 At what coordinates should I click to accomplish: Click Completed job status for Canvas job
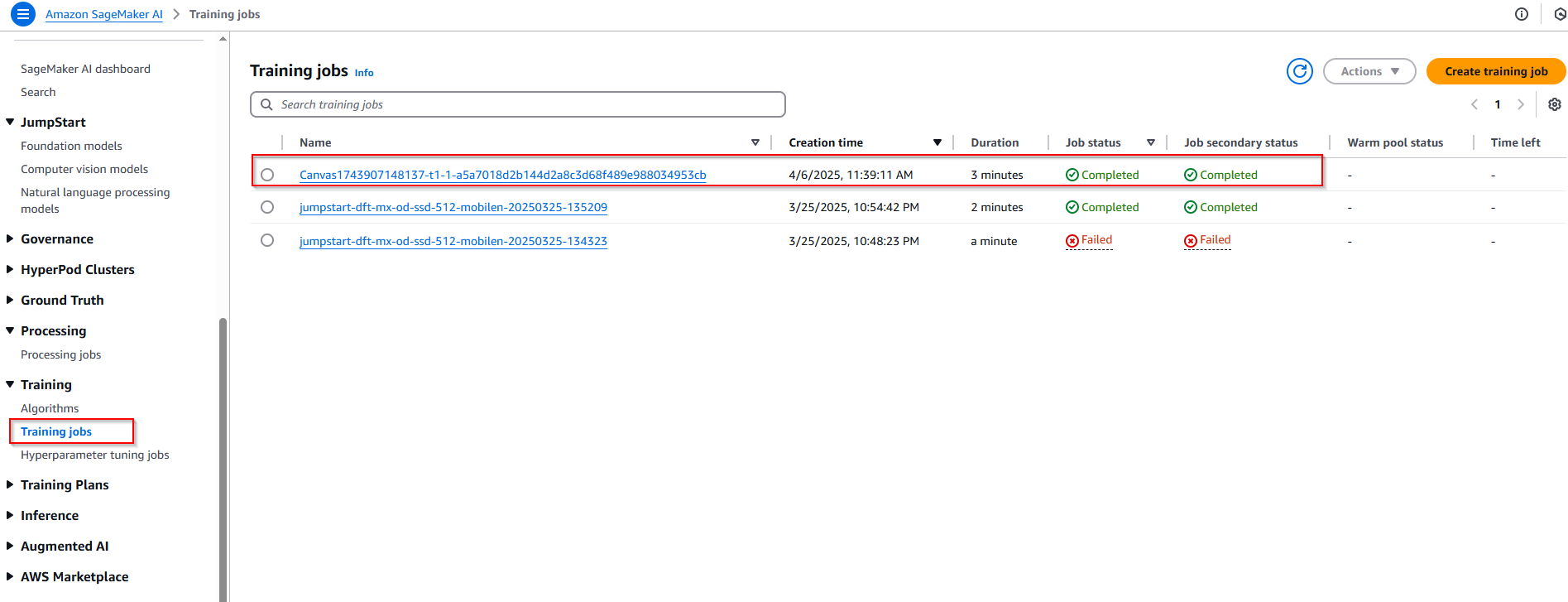coord(1102,175)
